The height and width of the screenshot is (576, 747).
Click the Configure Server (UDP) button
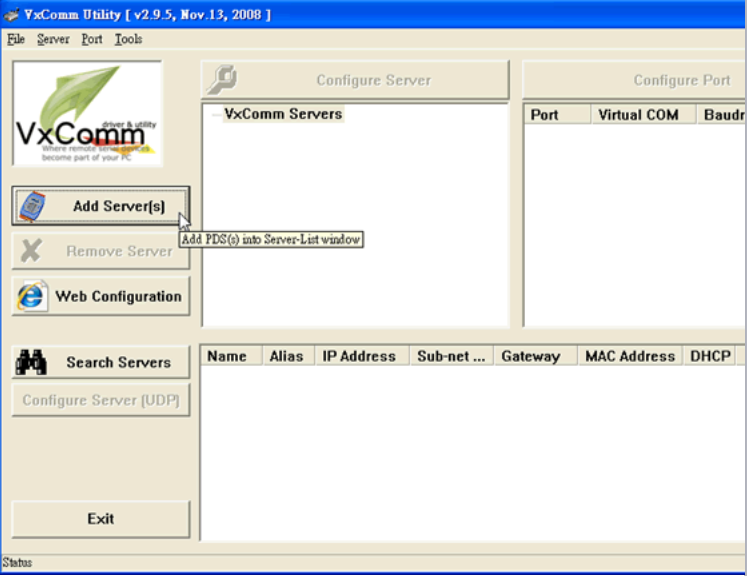pos(101,400)
